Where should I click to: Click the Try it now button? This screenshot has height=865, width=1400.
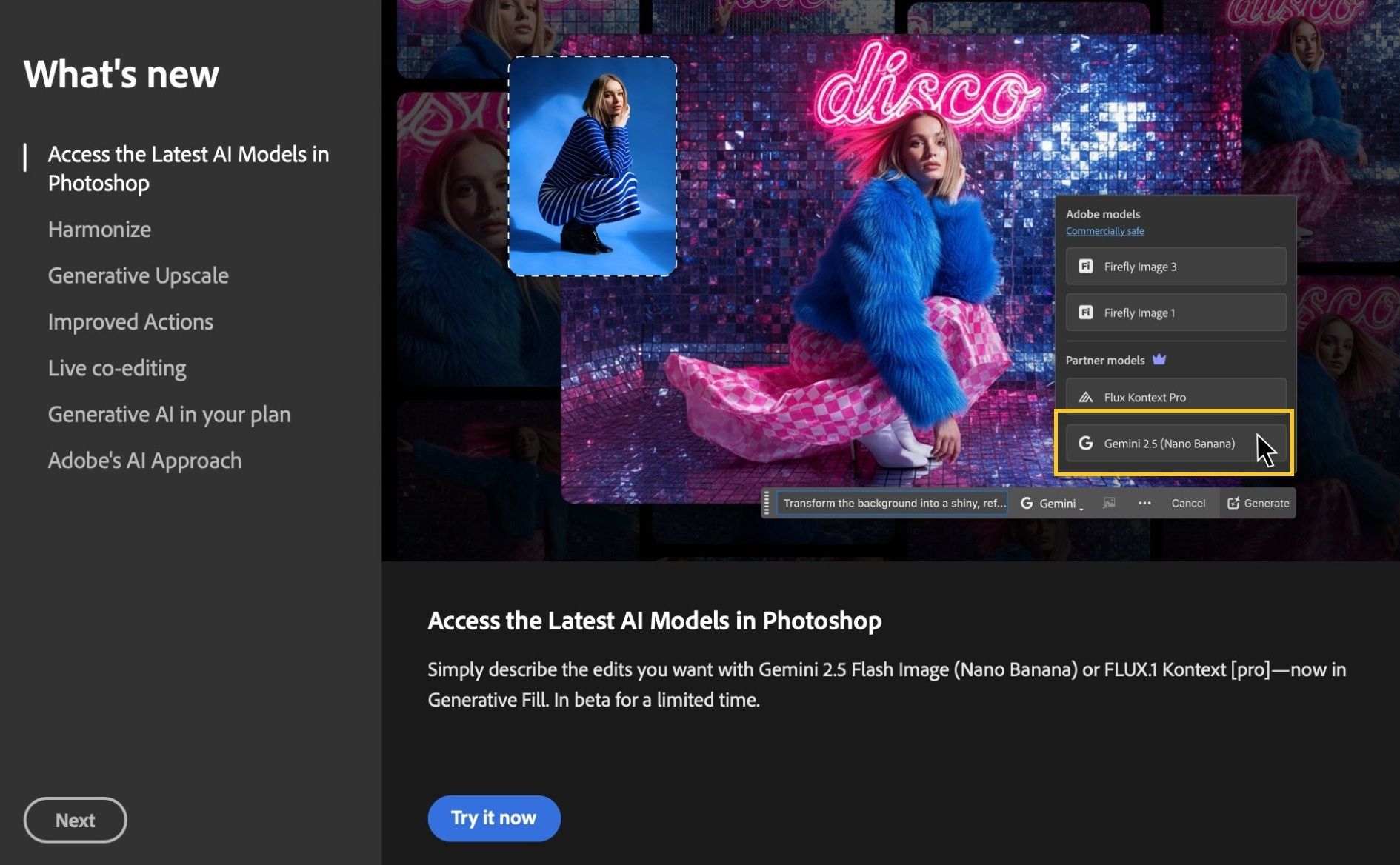coord(494,818)
